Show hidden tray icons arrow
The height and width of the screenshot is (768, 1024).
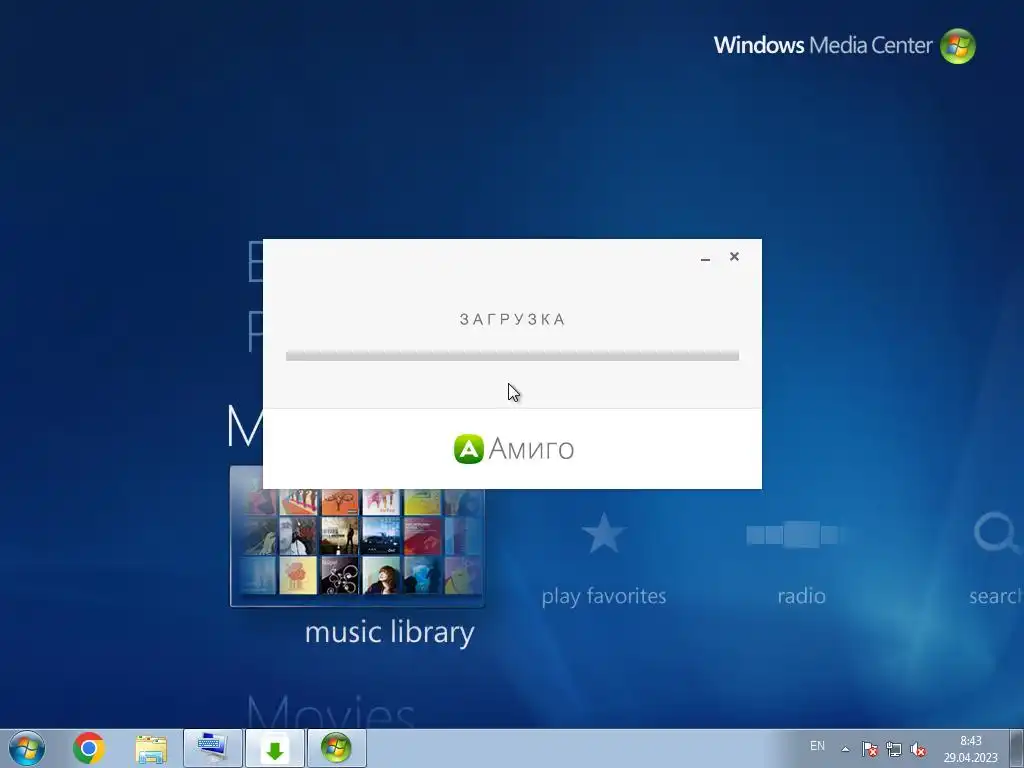pyautogui.click(x=845, y=749)
